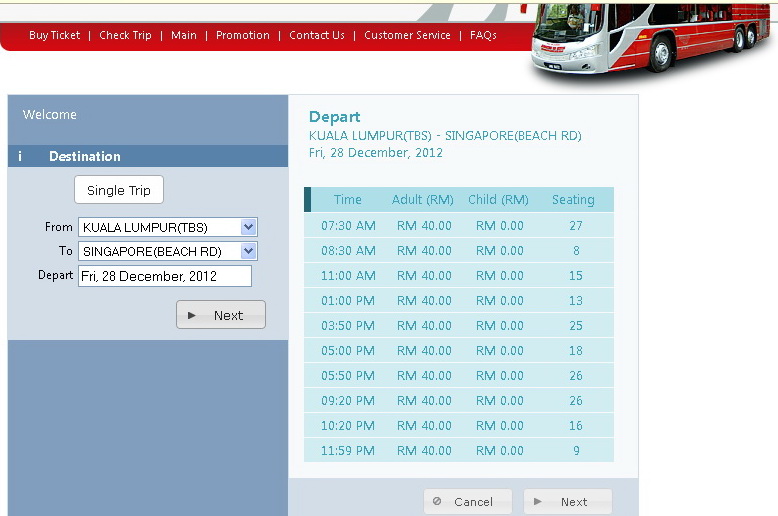778x516 pixels.
Task: Click the Adult (RM) column header
Action: click(x=423, y=199)
